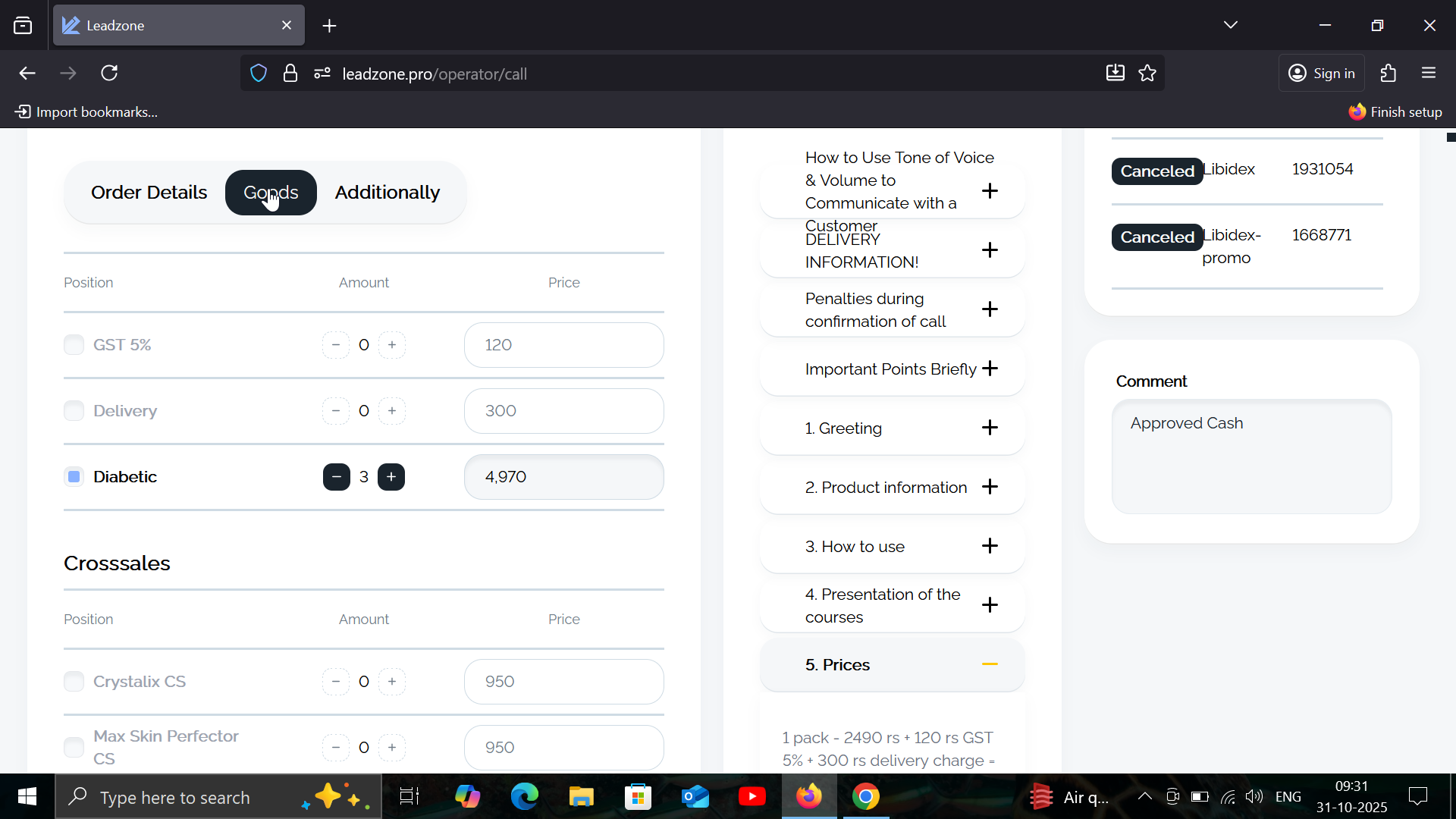Click plus button for GST 5%
The width and height of the screenshot is (1456, 819).
(392, 345)
